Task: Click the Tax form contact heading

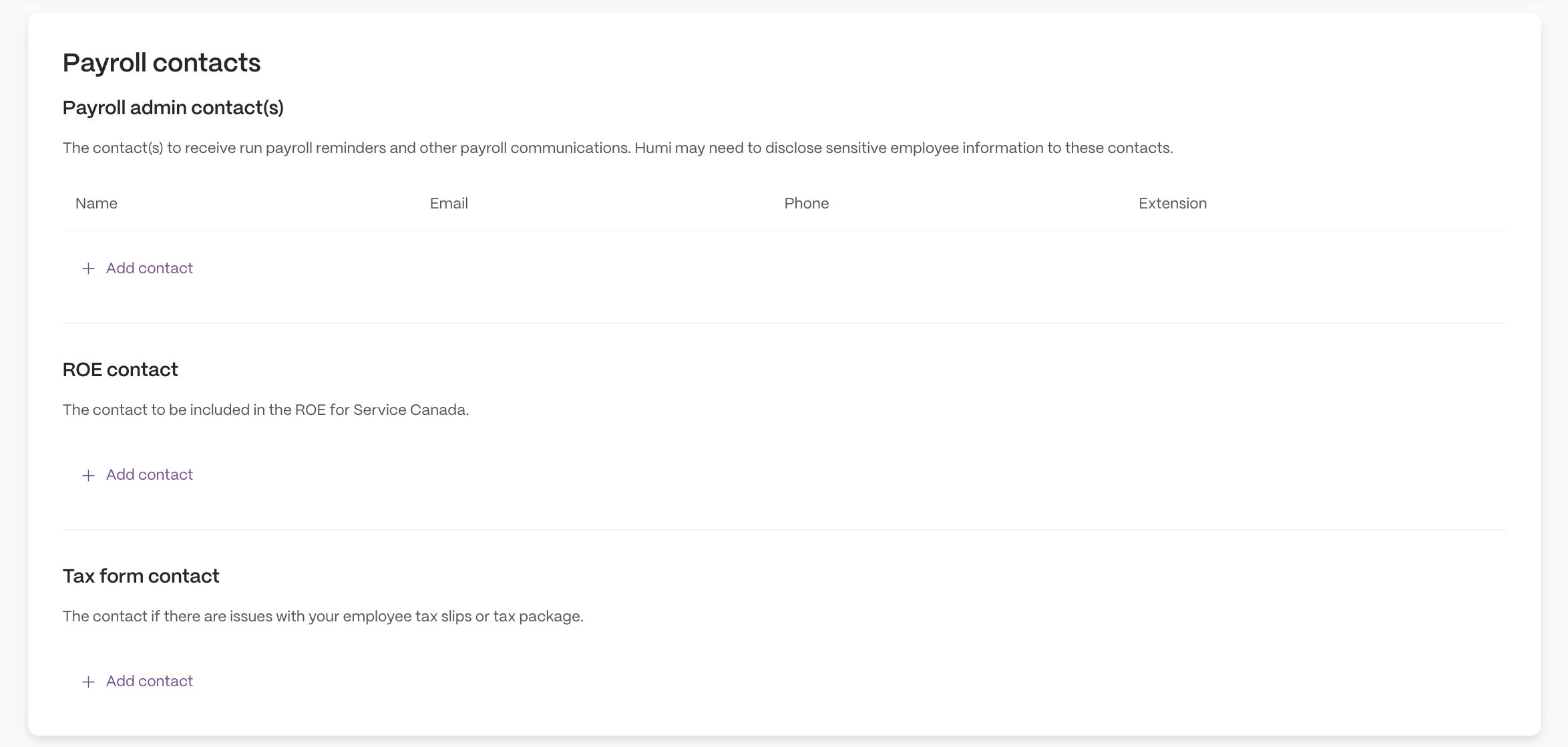Action: point(141,576)
